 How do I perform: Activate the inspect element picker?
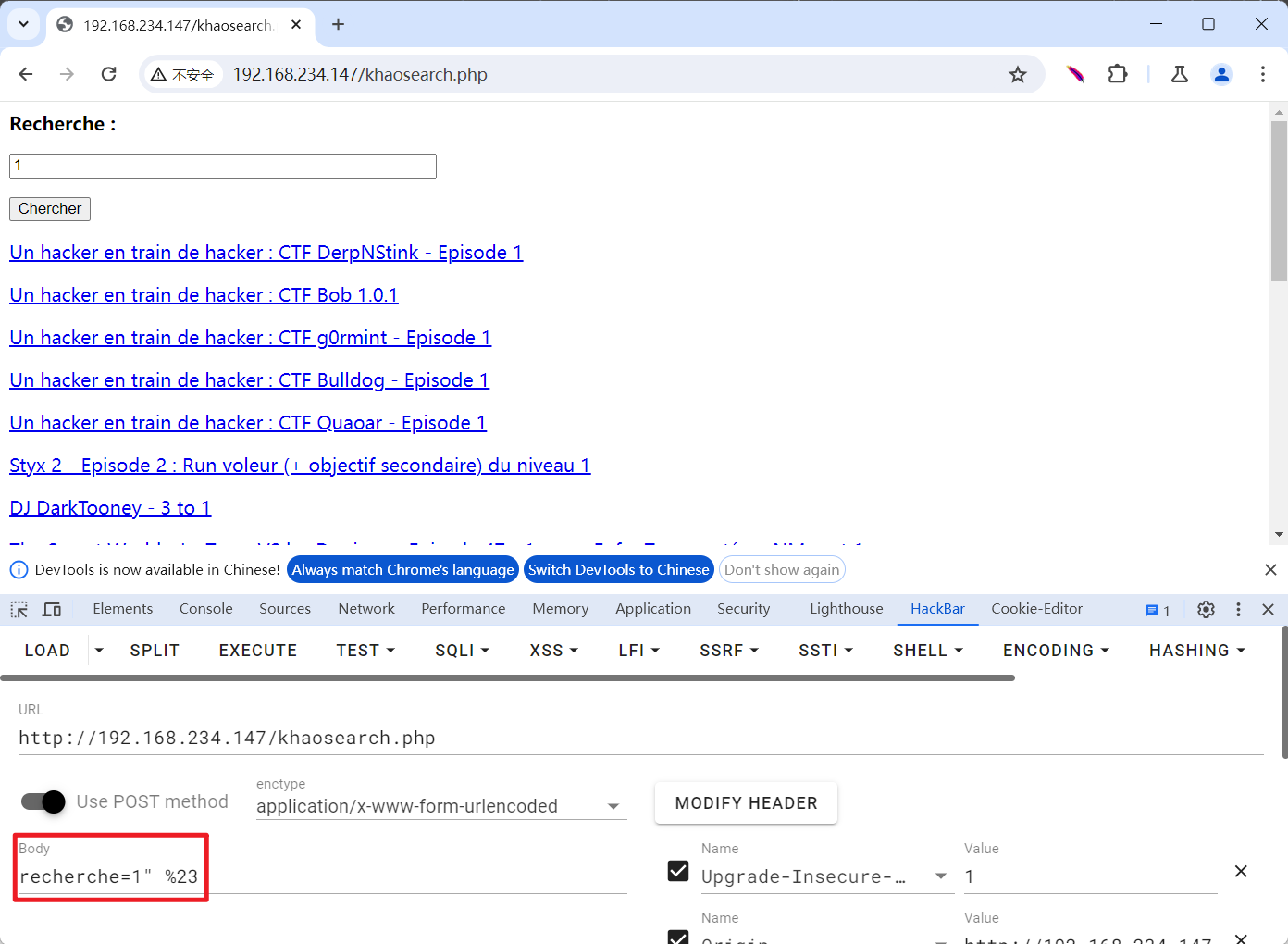click(19, 609)
